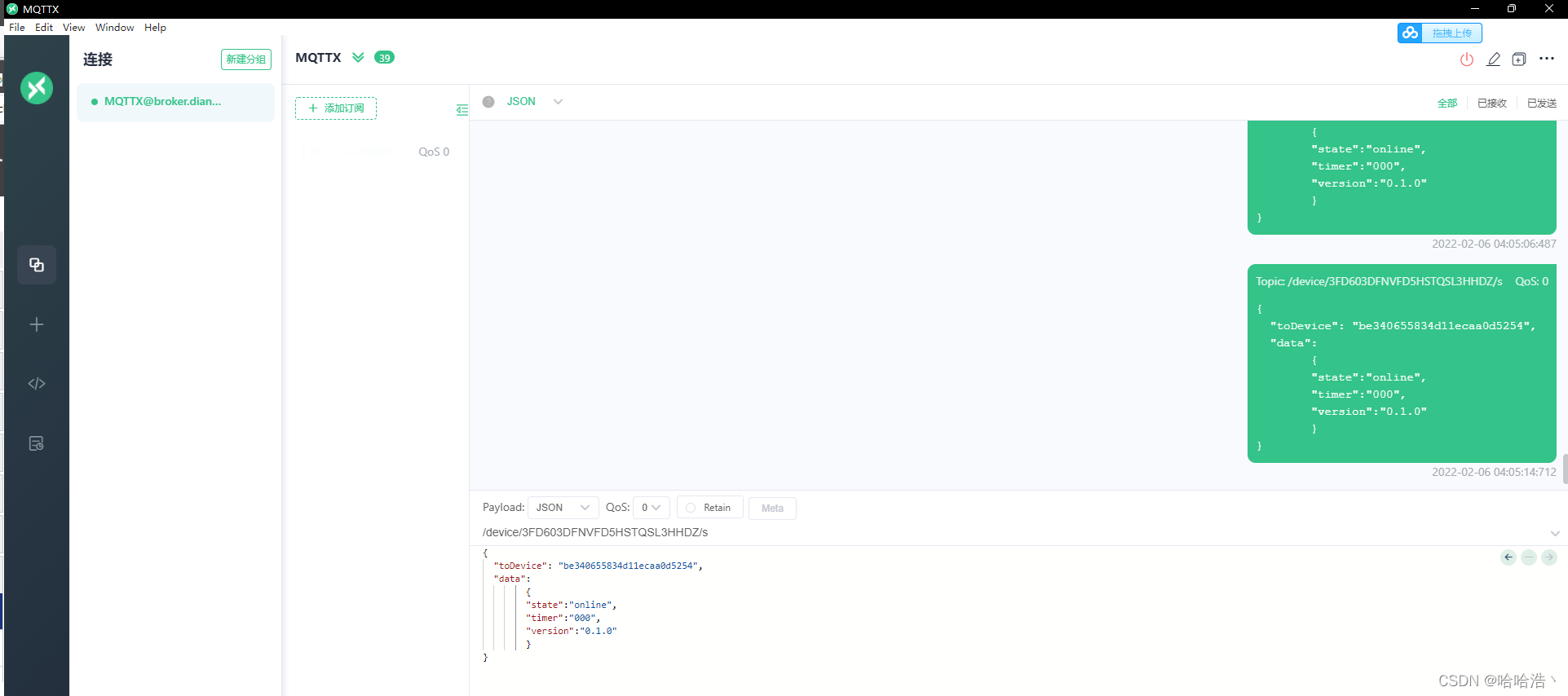Click the 添加订阅 add subscription button
This screenshot has height=696, width=1568.
(x=336, y=108)
